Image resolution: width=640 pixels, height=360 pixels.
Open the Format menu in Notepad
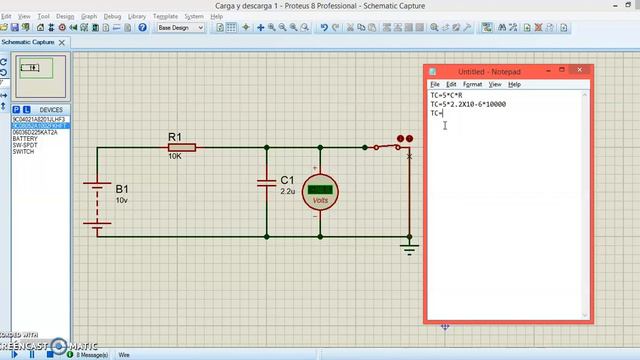coord(472,84)
